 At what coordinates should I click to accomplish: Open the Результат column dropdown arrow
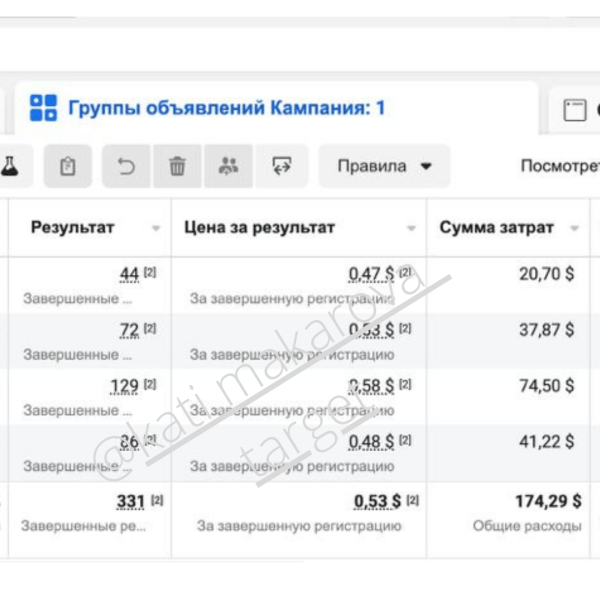coord(156,228)
